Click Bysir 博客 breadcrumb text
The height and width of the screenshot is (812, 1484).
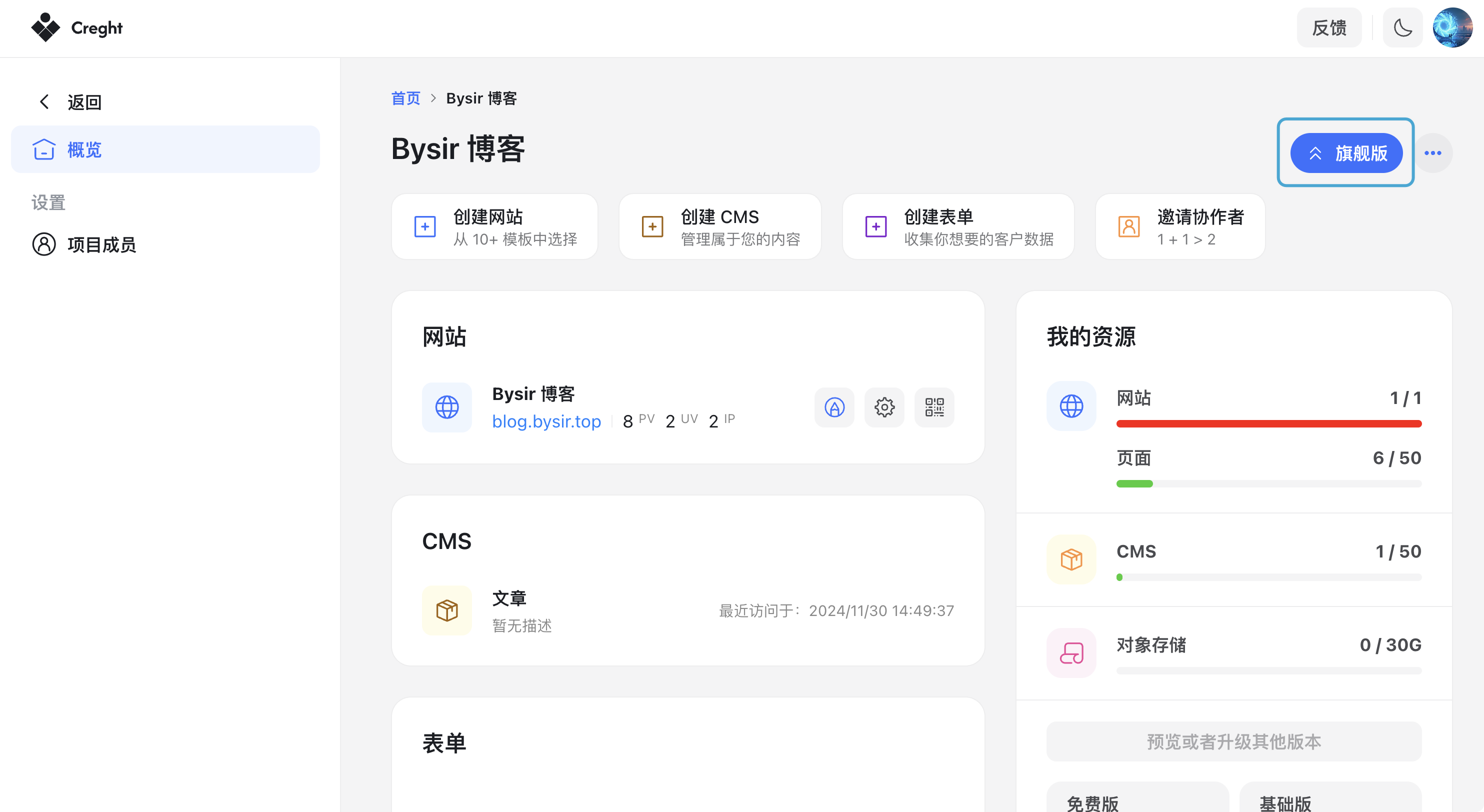(x=481, y=98)
